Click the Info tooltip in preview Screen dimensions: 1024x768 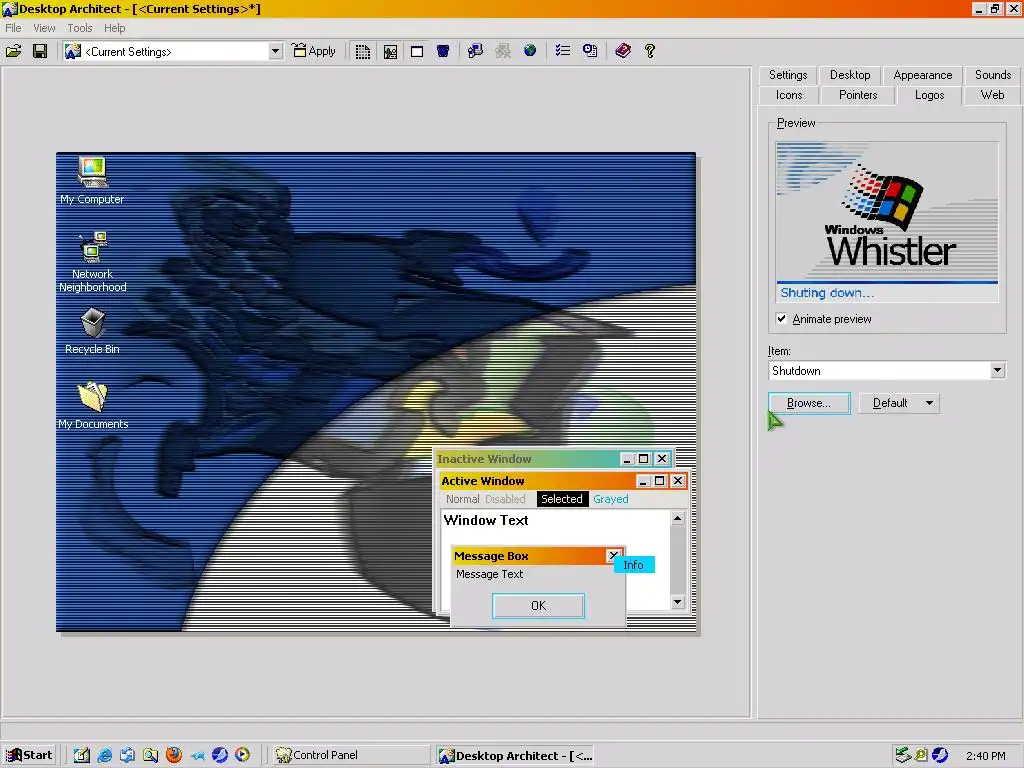633,565
